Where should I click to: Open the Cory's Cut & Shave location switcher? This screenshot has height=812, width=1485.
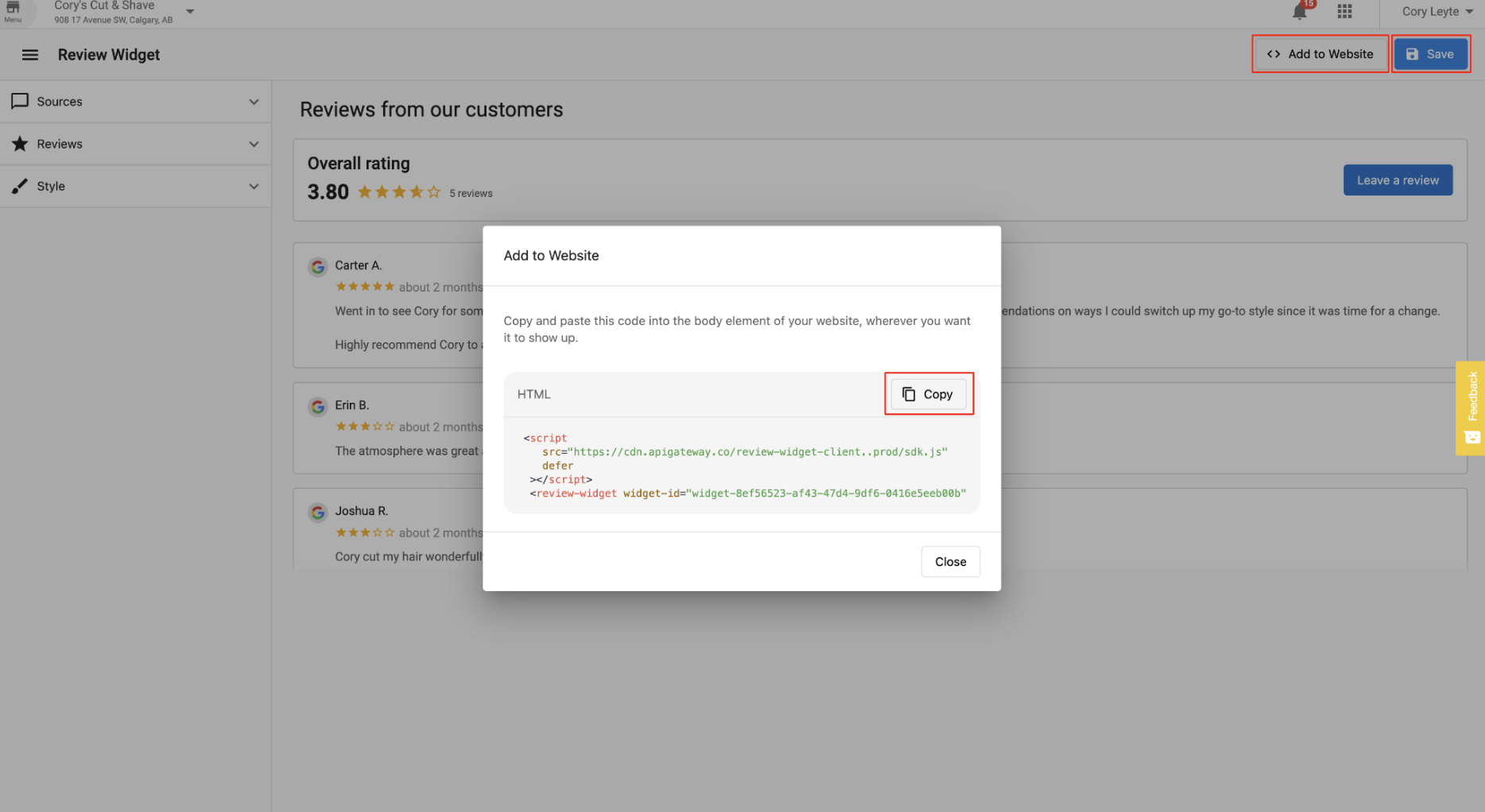[x=189, y=11]
